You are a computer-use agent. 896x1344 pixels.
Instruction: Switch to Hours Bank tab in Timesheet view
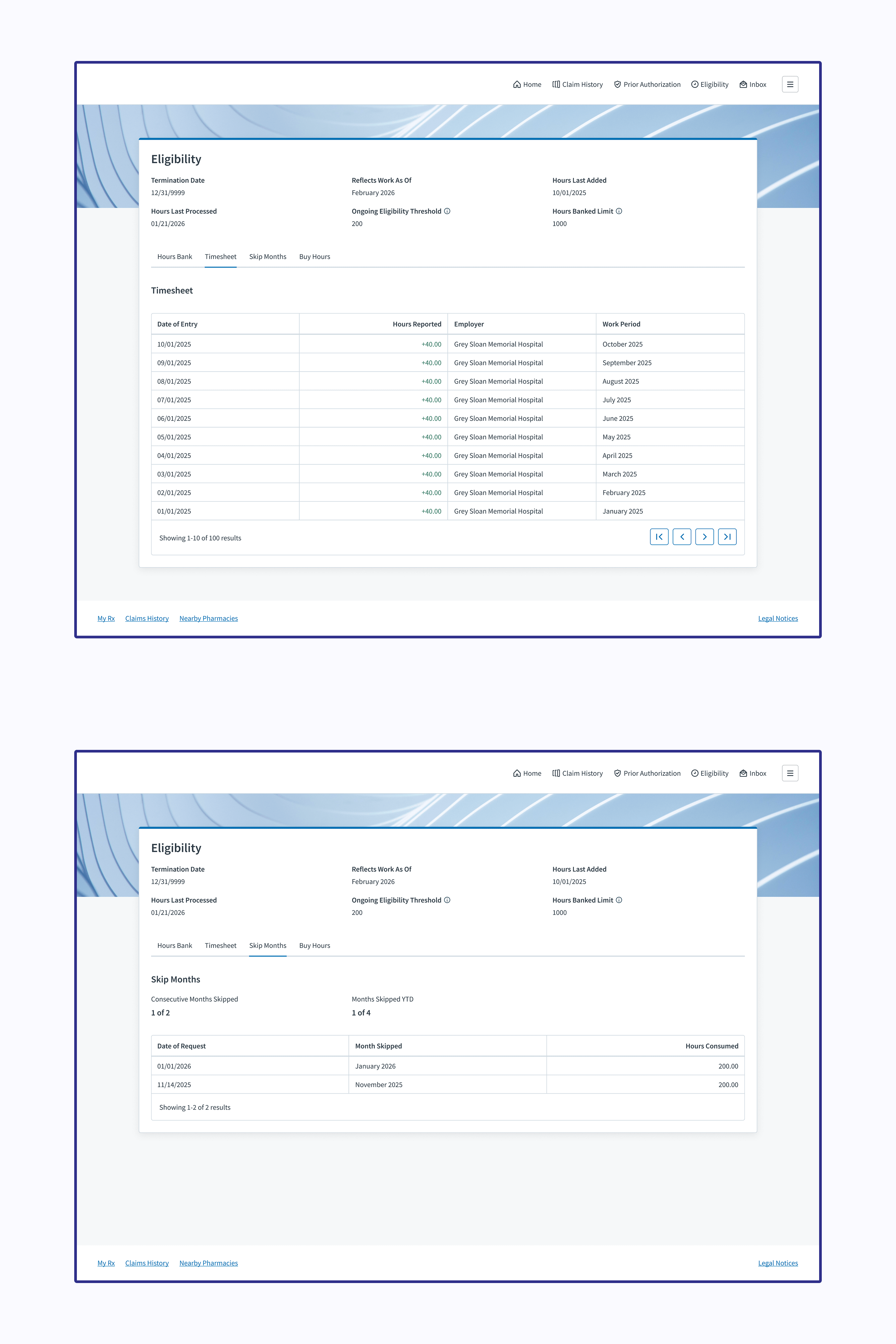pos(174,257)
